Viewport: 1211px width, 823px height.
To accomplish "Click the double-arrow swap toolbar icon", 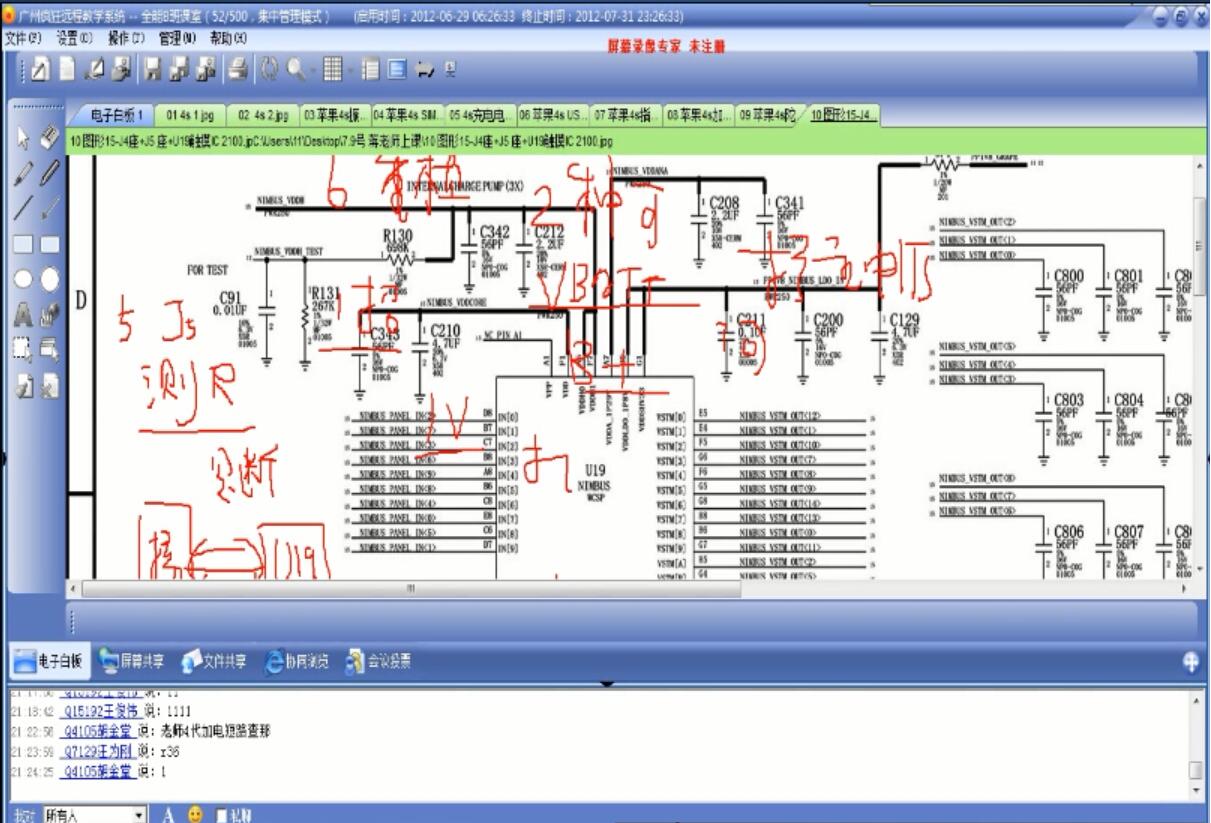I will [424, 70].
